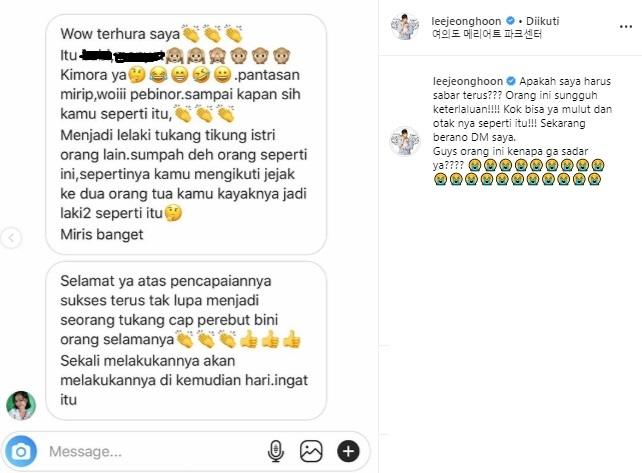Click leejeonghoon username in the caption
The height and width of the screenshot is (473, 642).
point(468,81)
